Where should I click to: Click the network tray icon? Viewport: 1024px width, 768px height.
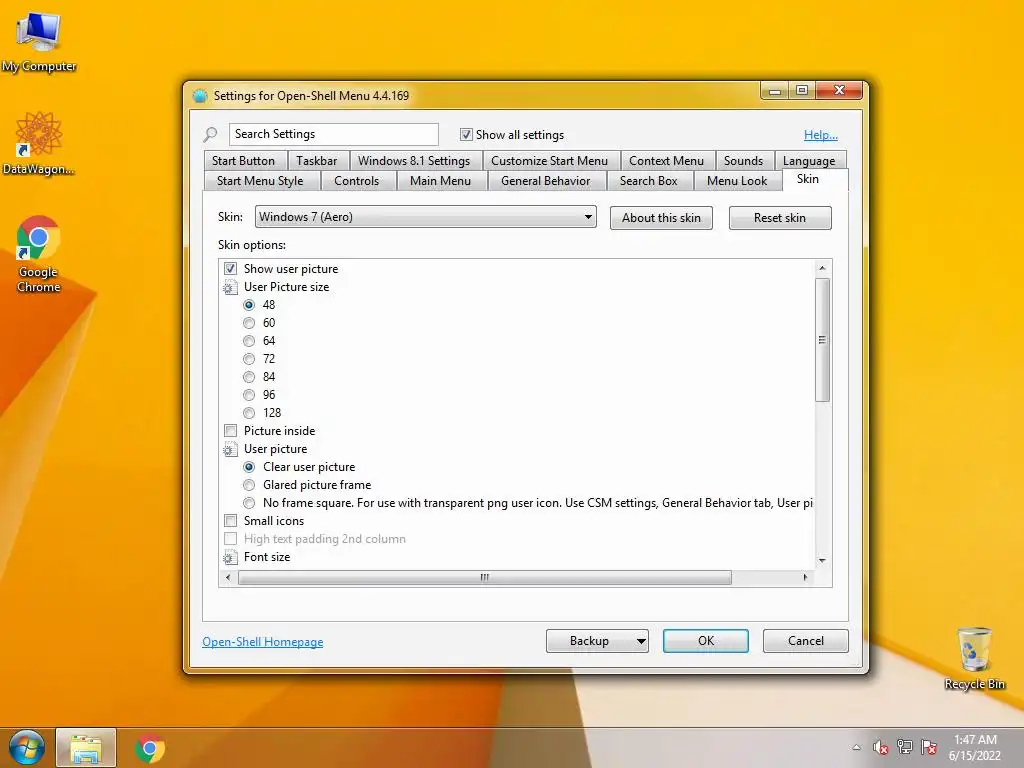(904, 746)
